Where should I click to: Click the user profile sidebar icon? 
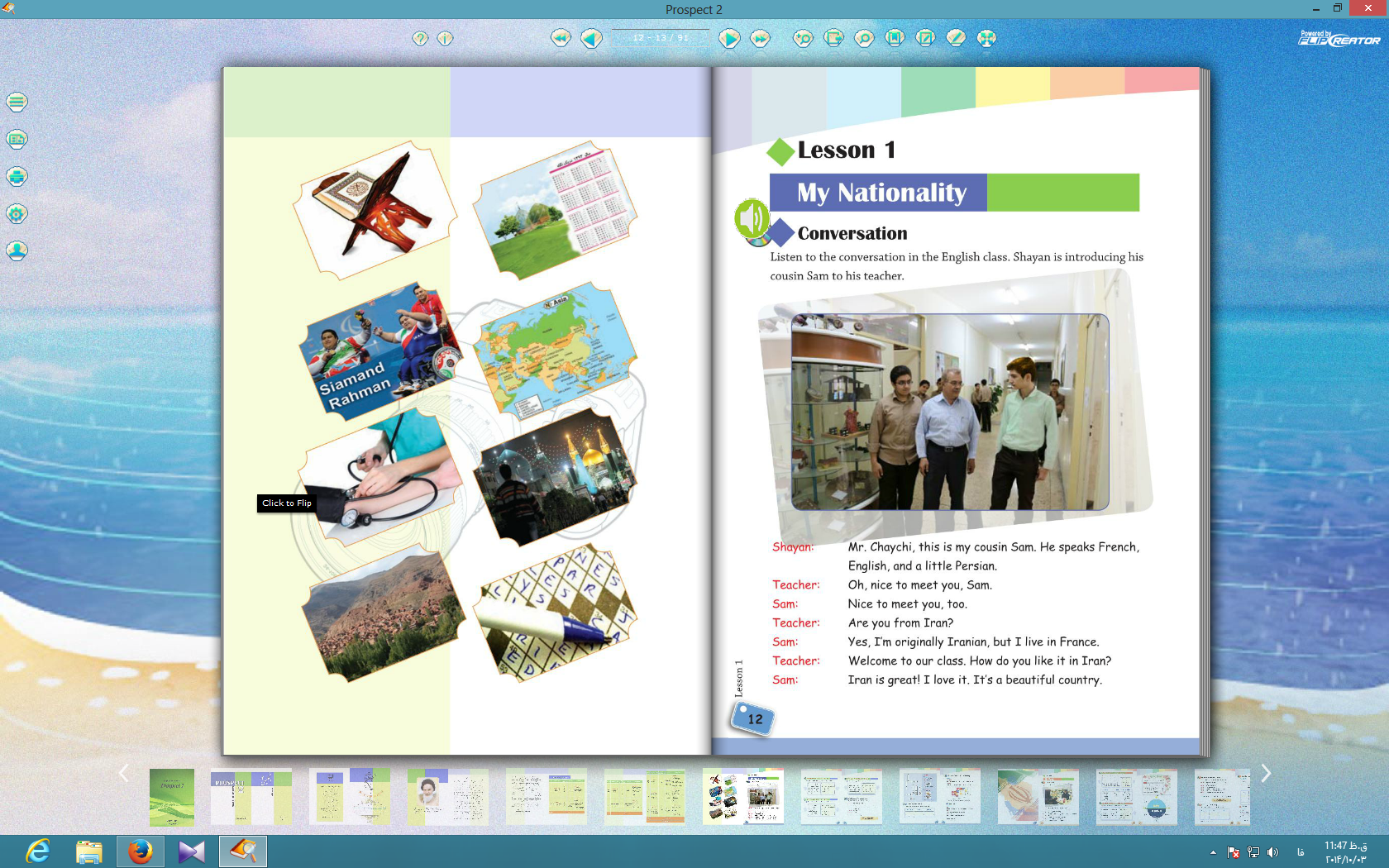pos(17,250)
